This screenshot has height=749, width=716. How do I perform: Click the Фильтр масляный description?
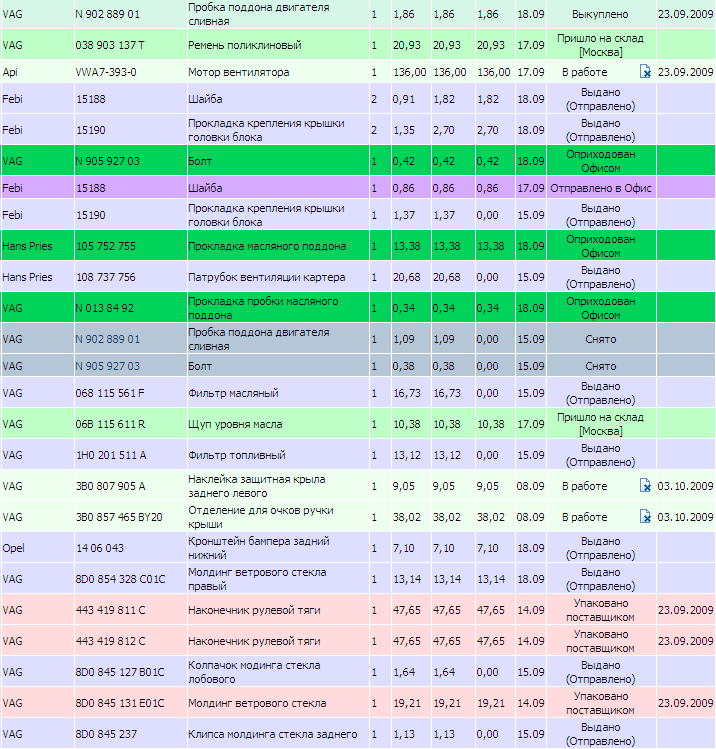(233, 393)
